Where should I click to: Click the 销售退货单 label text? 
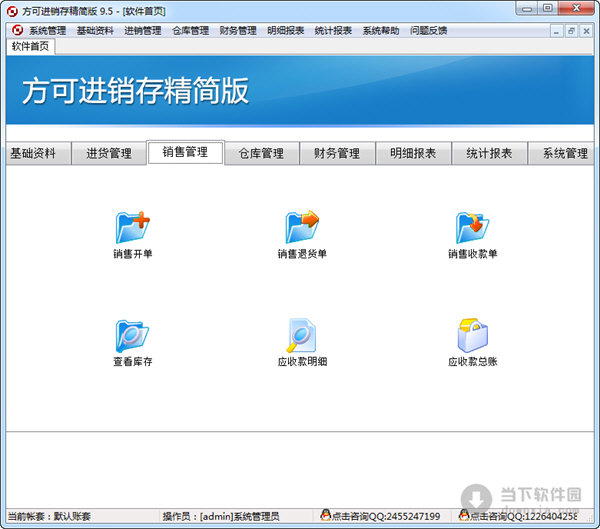click(x=302, y=254)
